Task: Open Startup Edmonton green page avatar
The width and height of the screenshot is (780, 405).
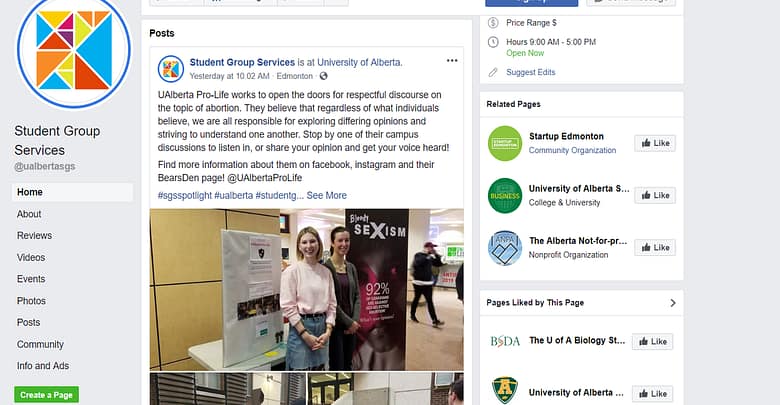Action: [x=504, y=143]
